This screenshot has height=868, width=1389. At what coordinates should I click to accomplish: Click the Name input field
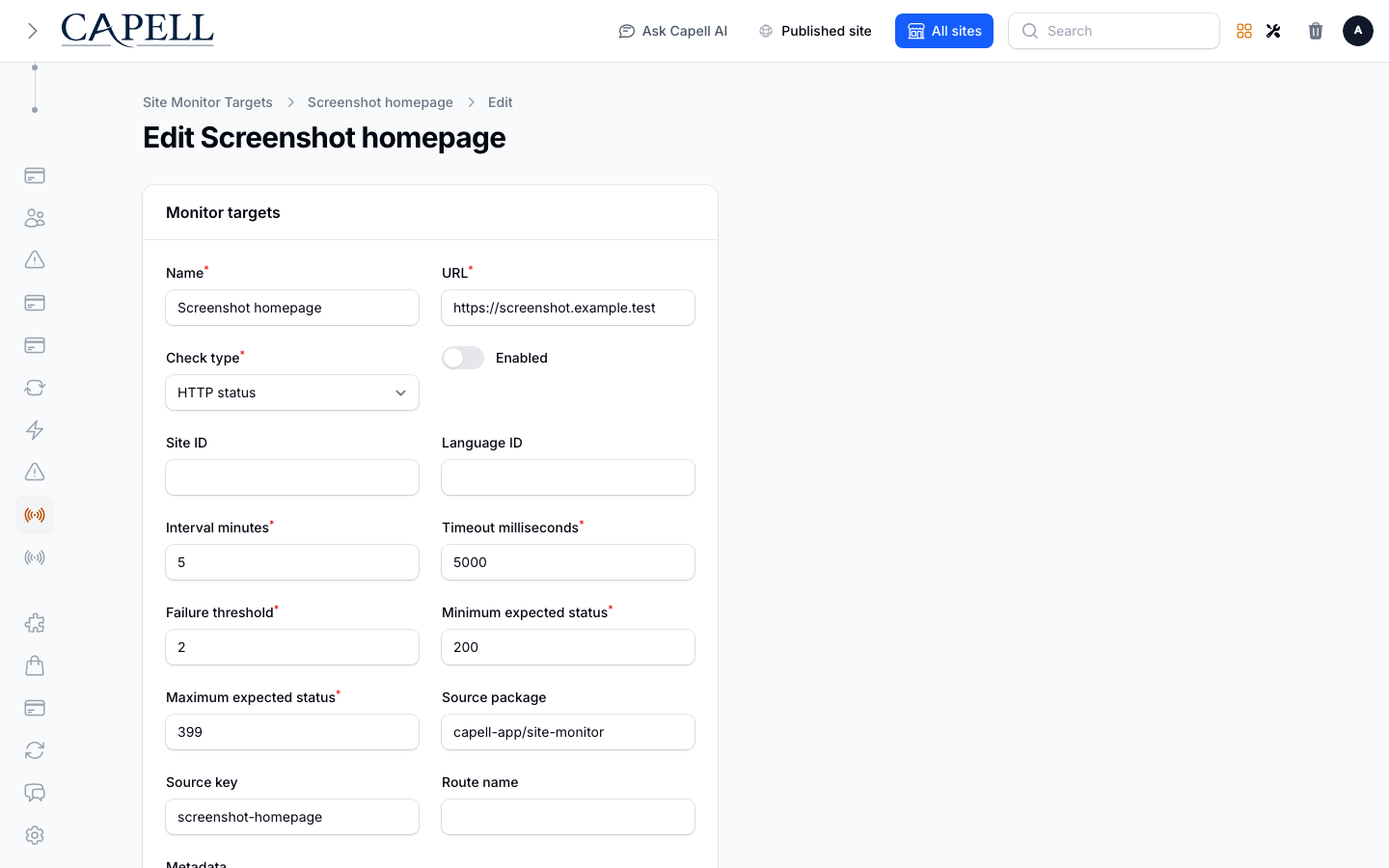coord(292,308)
